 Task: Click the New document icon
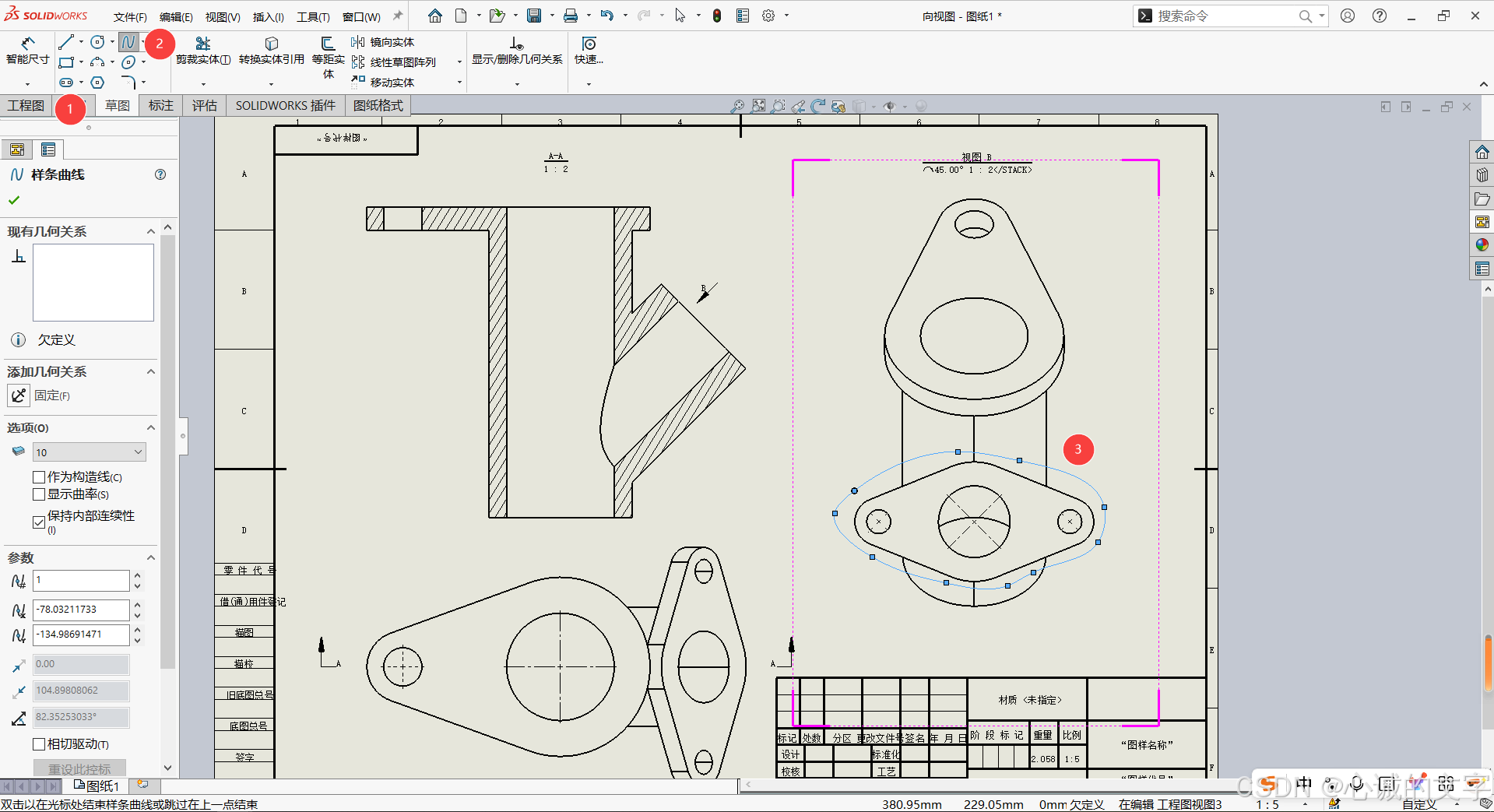tap(461, 16)
